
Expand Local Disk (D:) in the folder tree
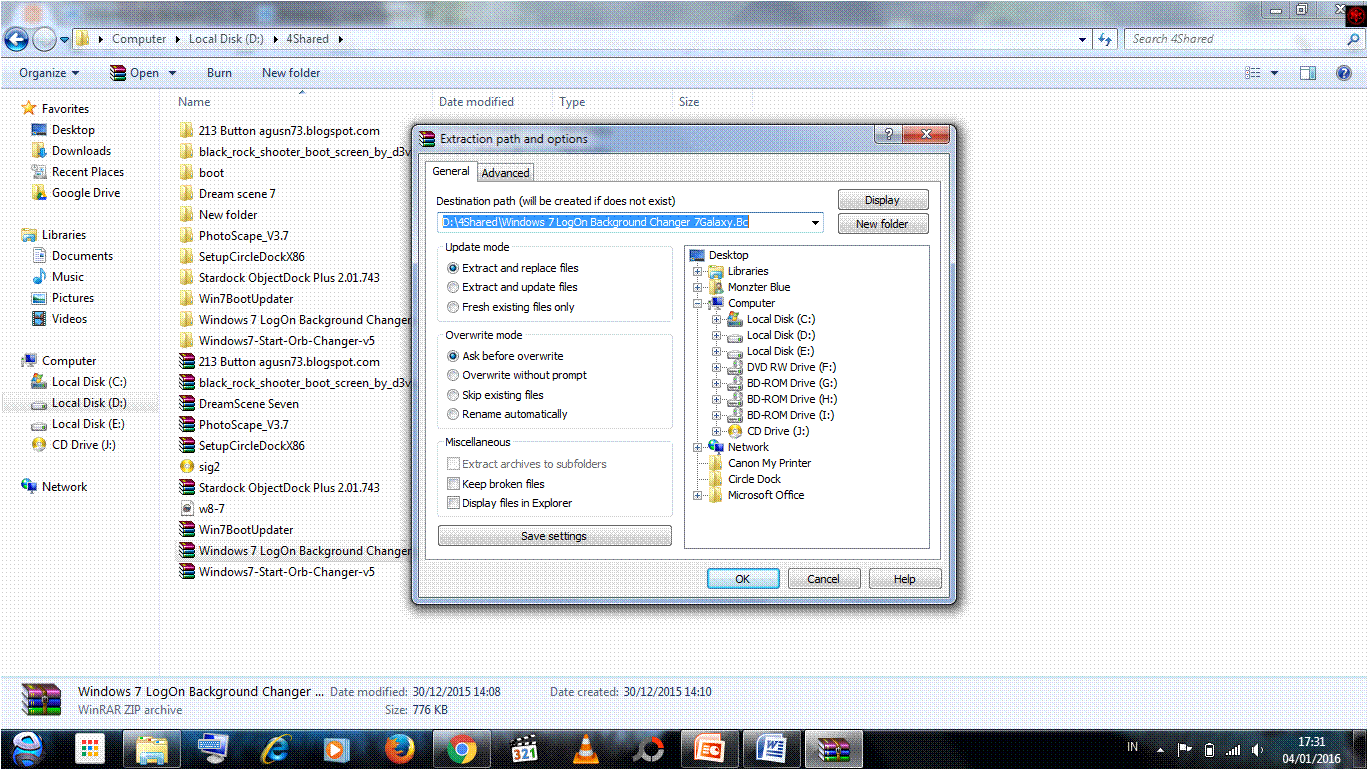pos(717,335)
